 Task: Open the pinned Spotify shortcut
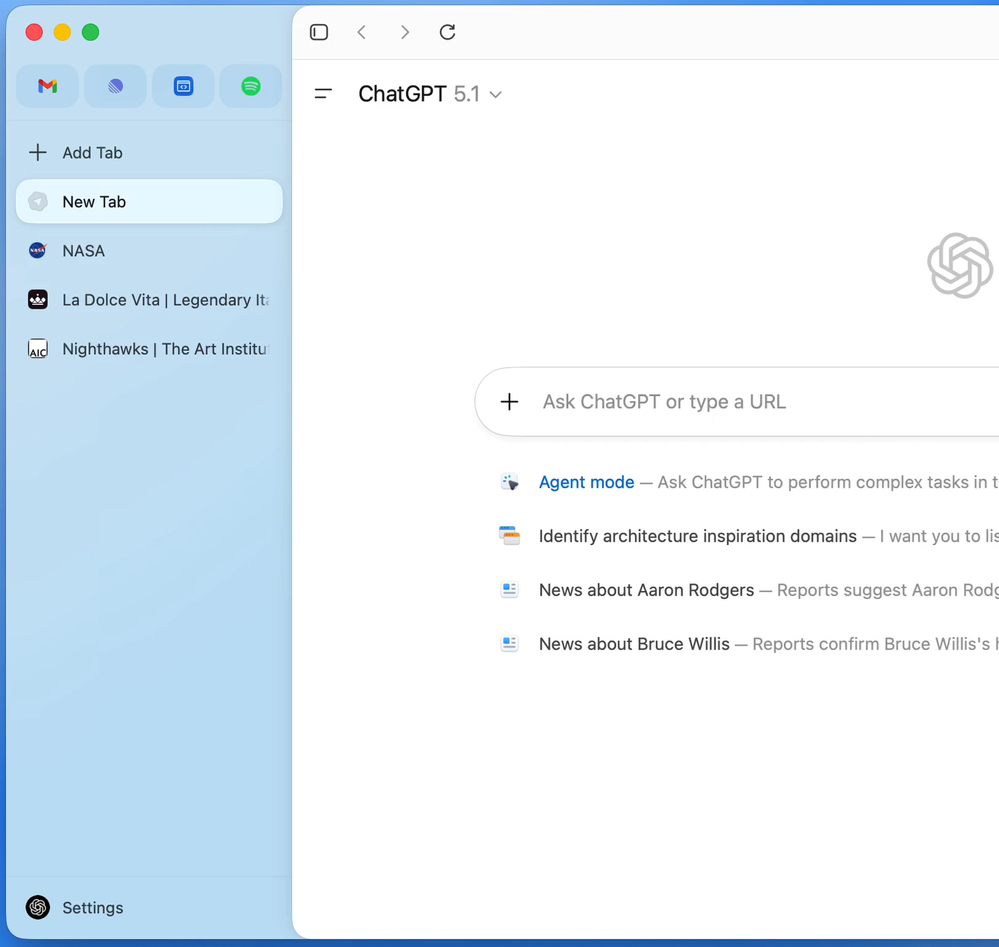pyautogui.click(x=251, y=87)
